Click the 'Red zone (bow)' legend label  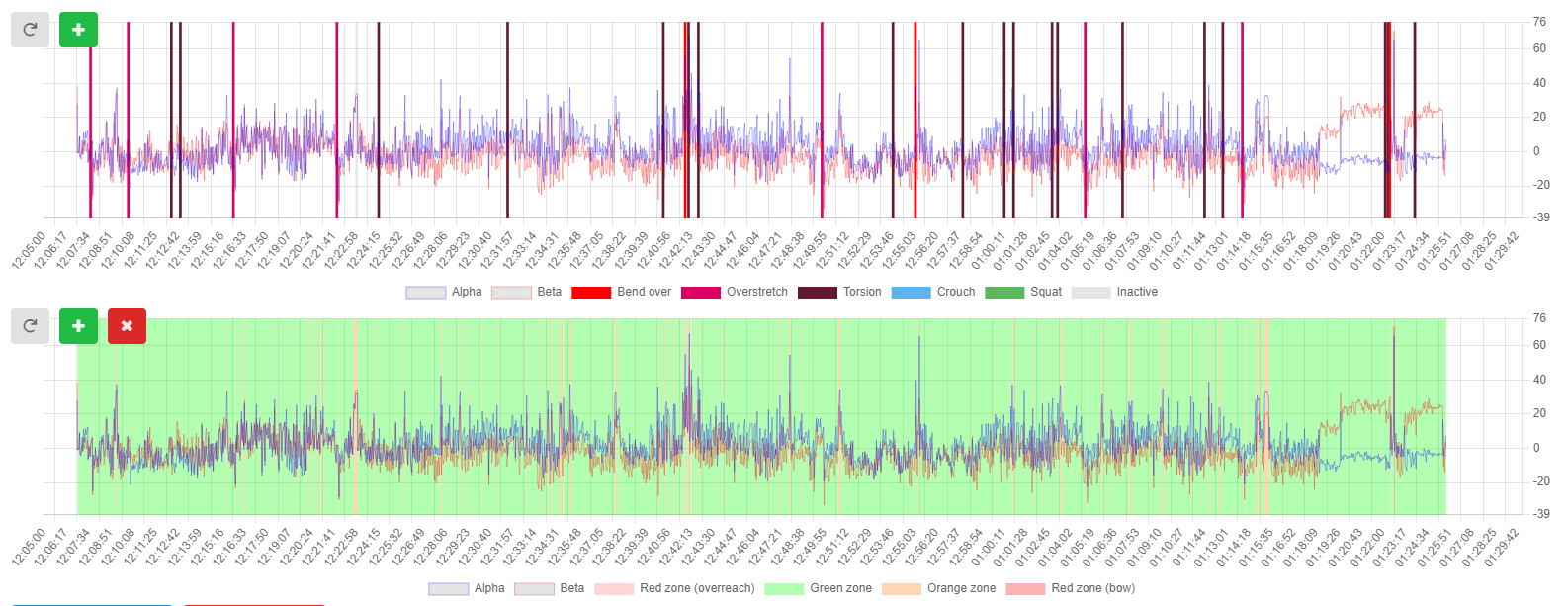(1092, 588)
